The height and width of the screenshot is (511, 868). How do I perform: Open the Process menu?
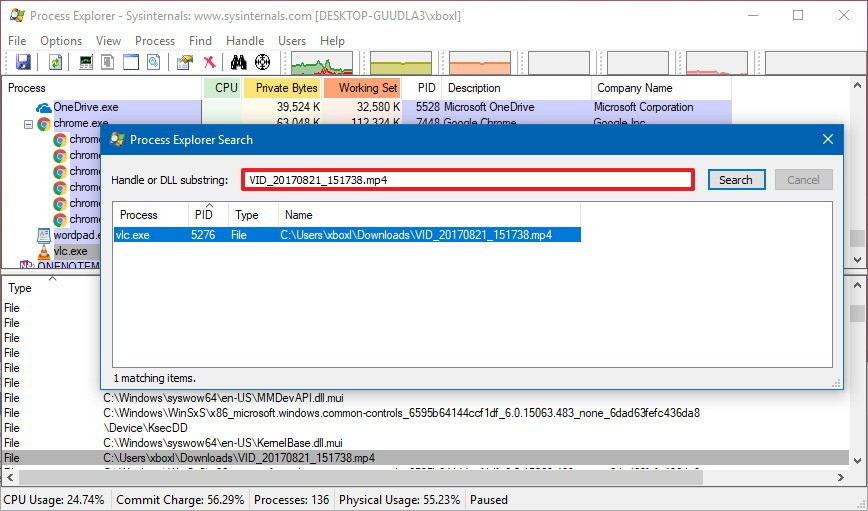pos(155,40)
